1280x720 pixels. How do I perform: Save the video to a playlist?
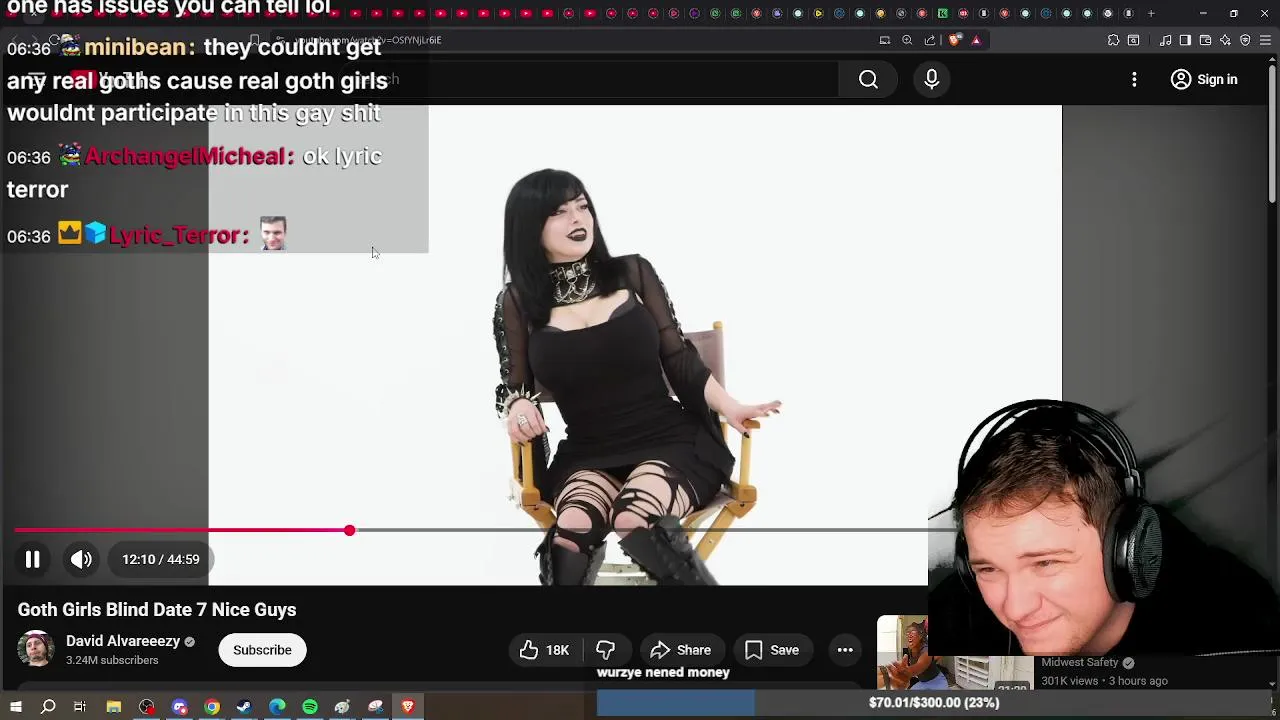[771, 650]
